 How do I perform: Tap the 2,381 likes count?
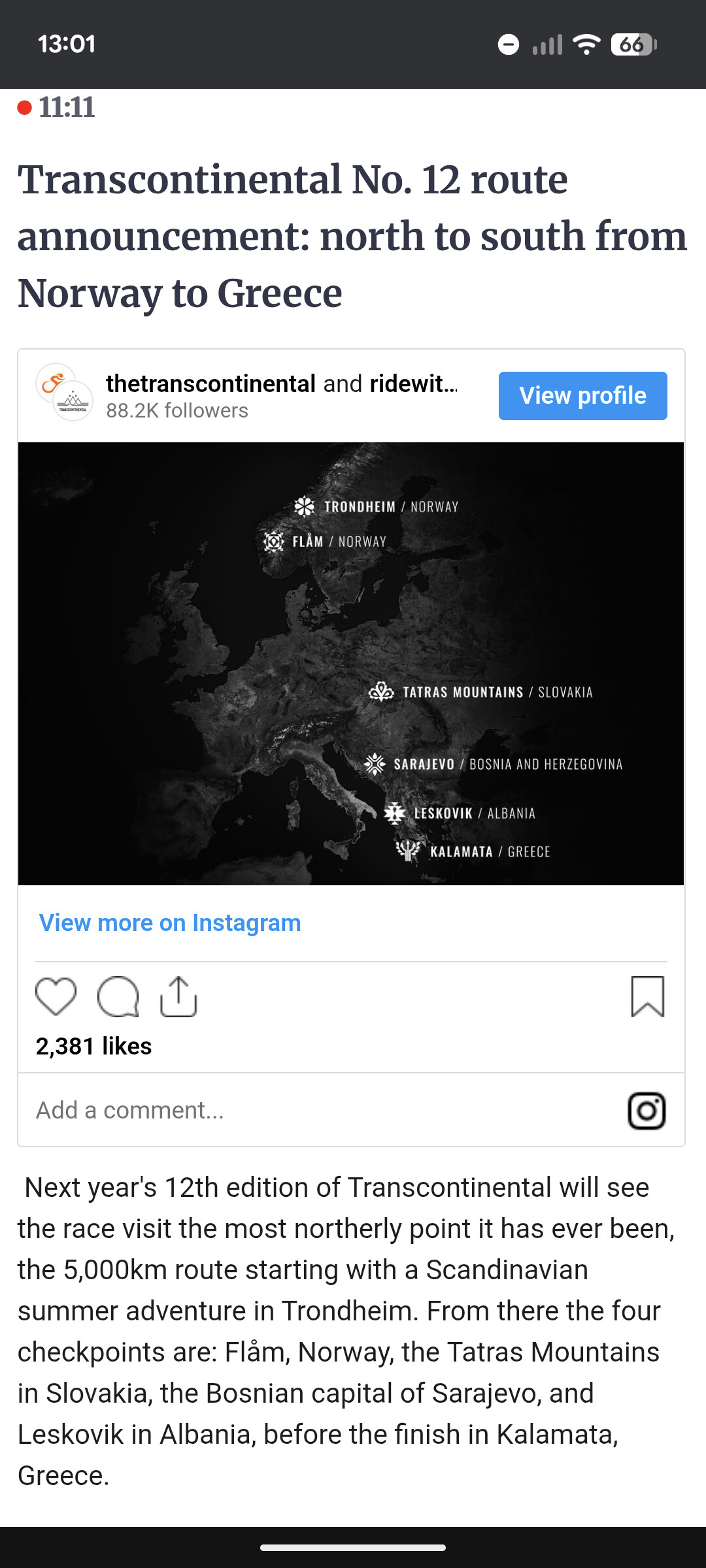tap(93, 1047)
